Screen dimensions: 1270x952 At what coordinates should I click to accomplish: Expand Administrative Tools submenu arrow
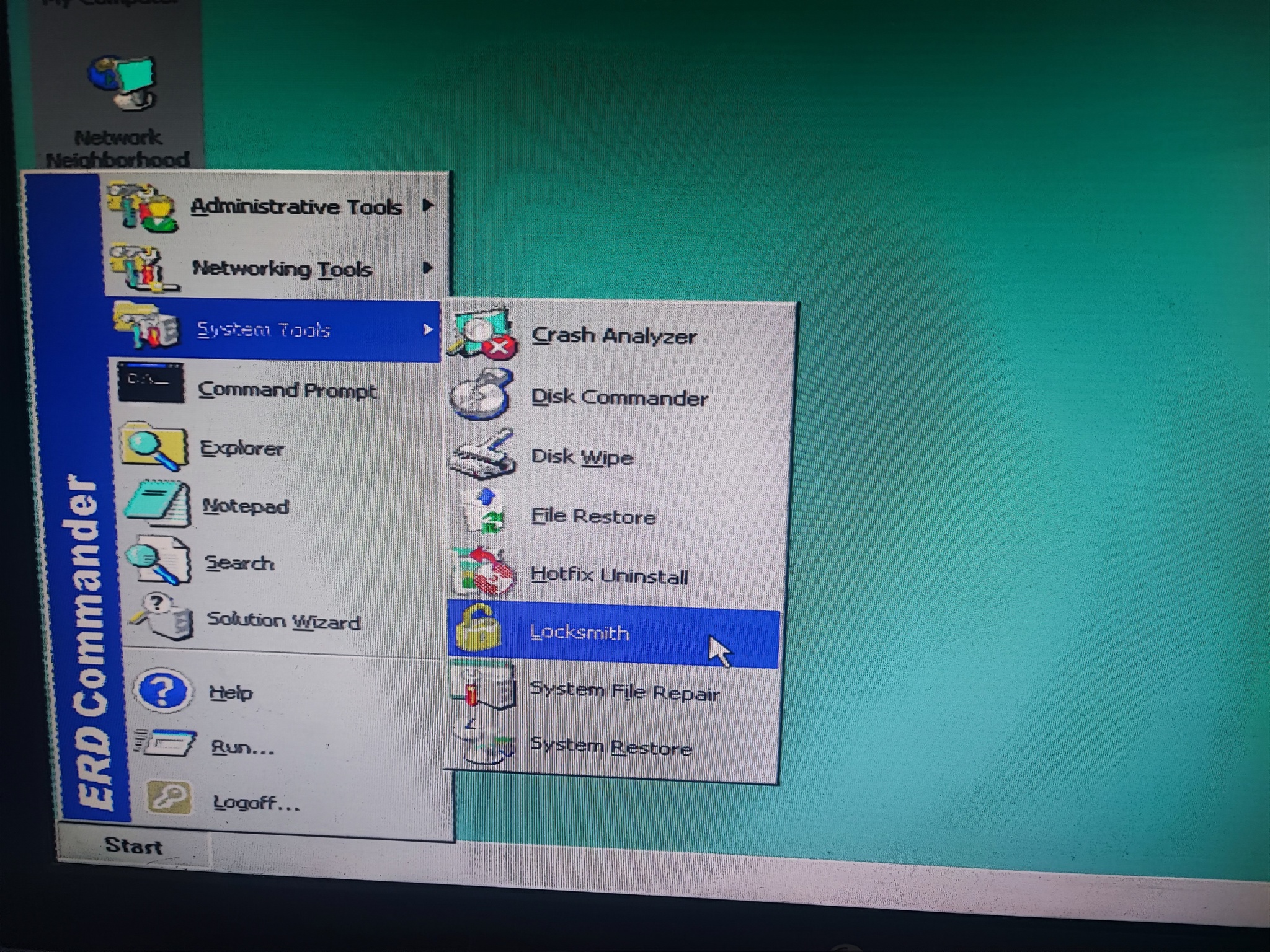click(427, 205)
